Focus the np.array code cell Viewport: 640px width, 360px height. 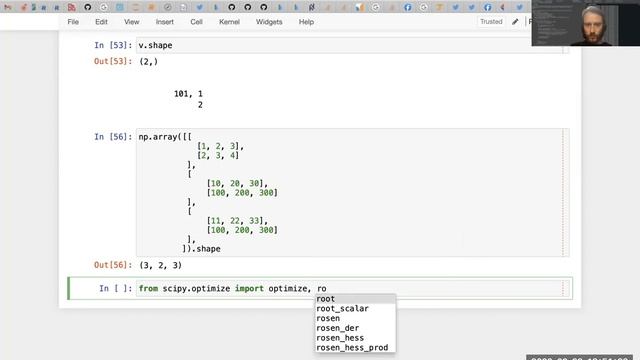(x=353, y=193)
